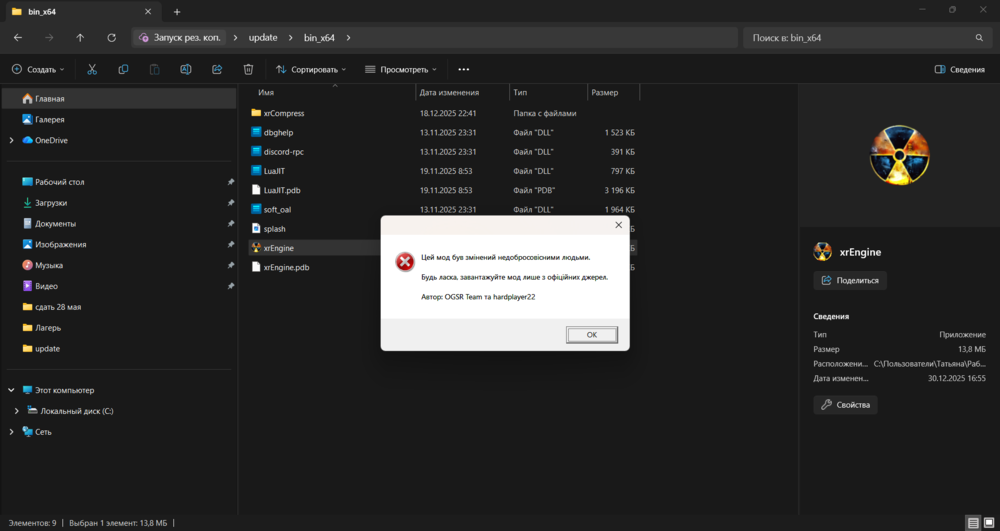Switch to details list view icon
This screenshot has width=1000, height=531.
[973, 523]
